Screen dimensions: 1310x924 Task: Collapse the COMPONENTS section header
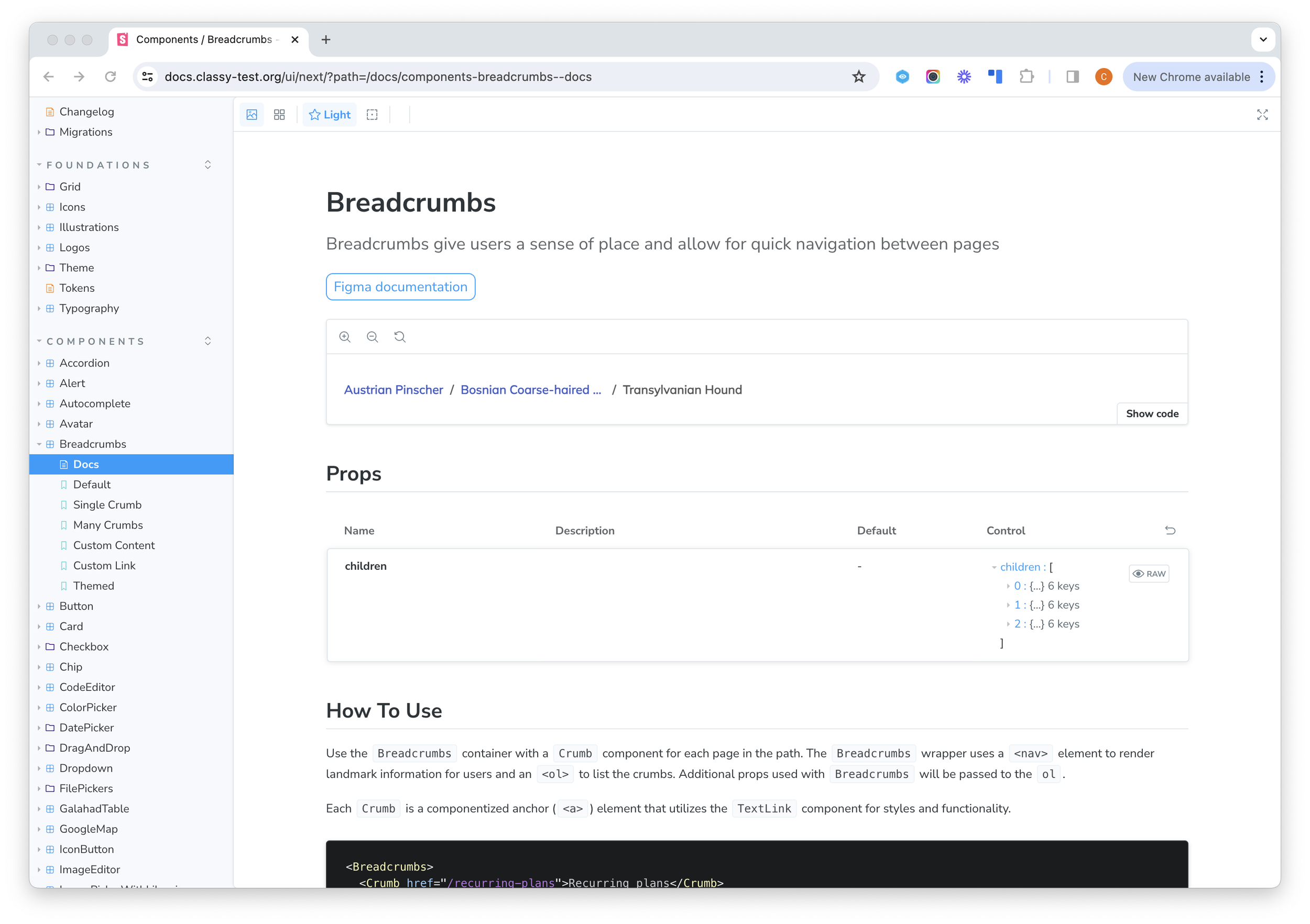[x=95, y=342]
